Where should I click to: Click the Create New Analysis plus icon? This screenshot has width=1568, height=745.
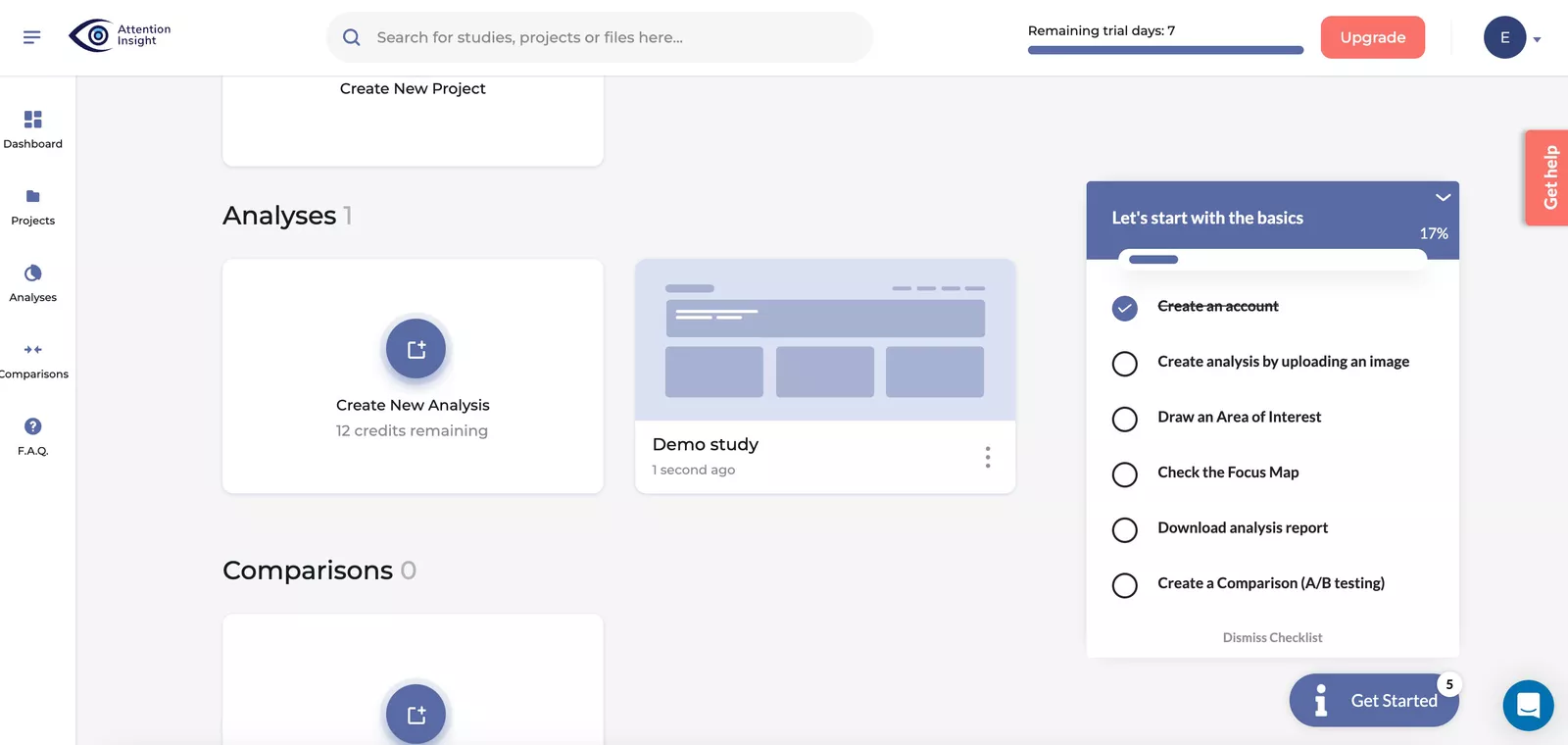(416, 349)
